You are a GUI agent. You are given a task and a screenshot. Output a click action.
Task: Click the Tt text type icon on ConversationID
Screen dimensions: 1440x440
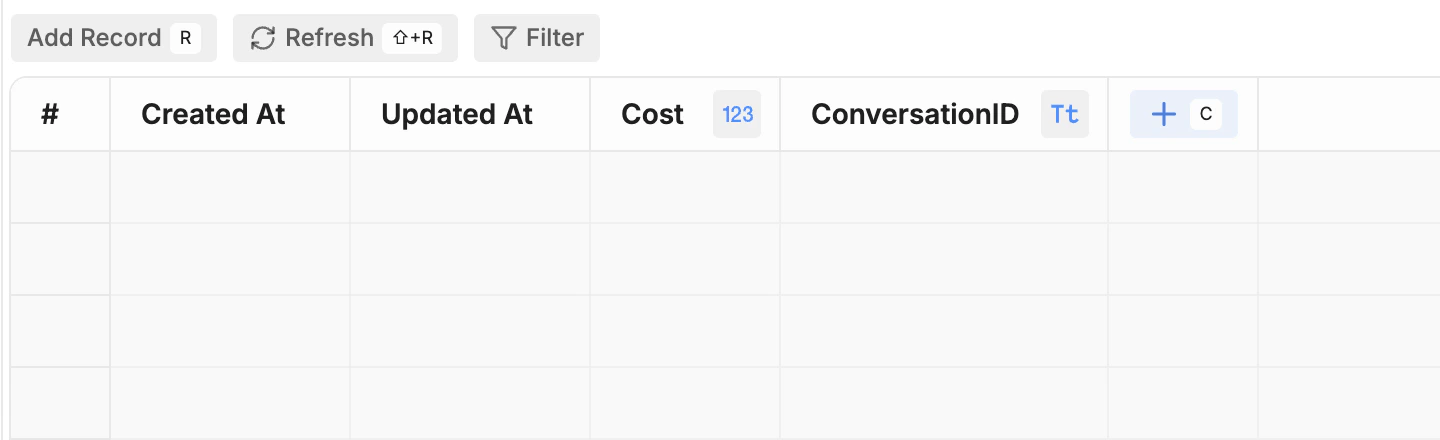click(1065, 114)
